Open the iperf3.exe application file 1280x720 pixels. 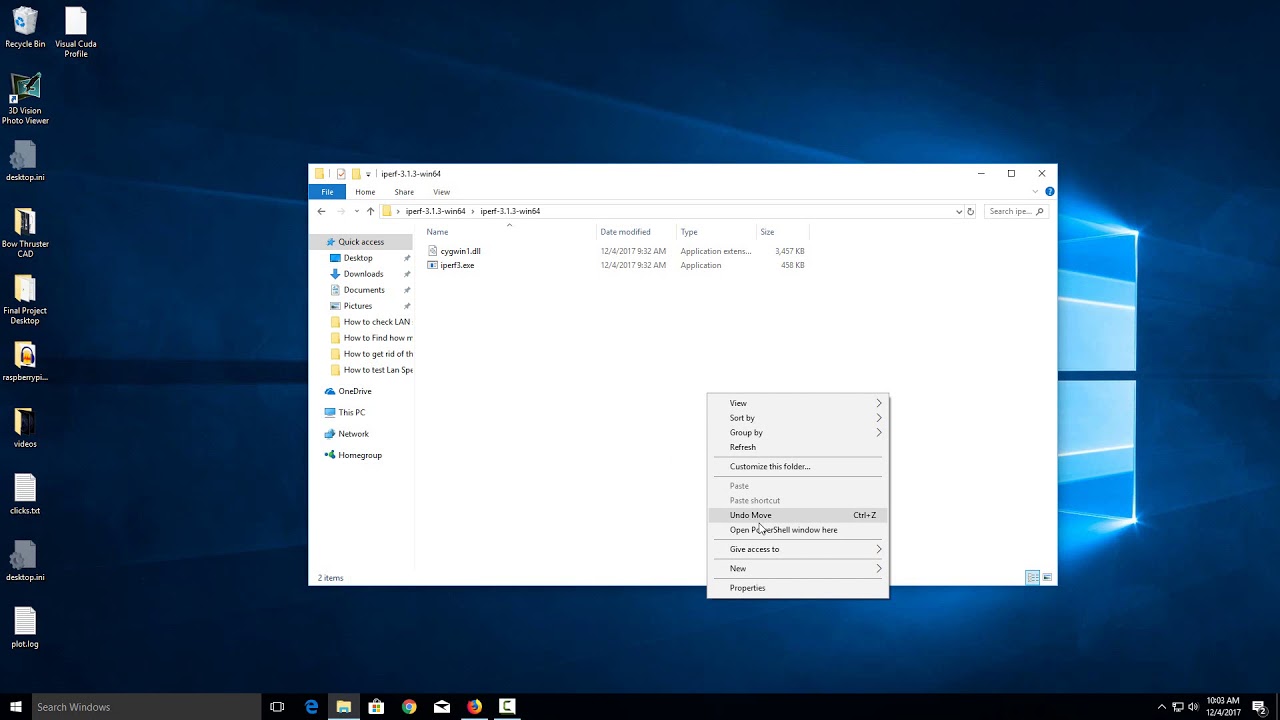(457, 265)
